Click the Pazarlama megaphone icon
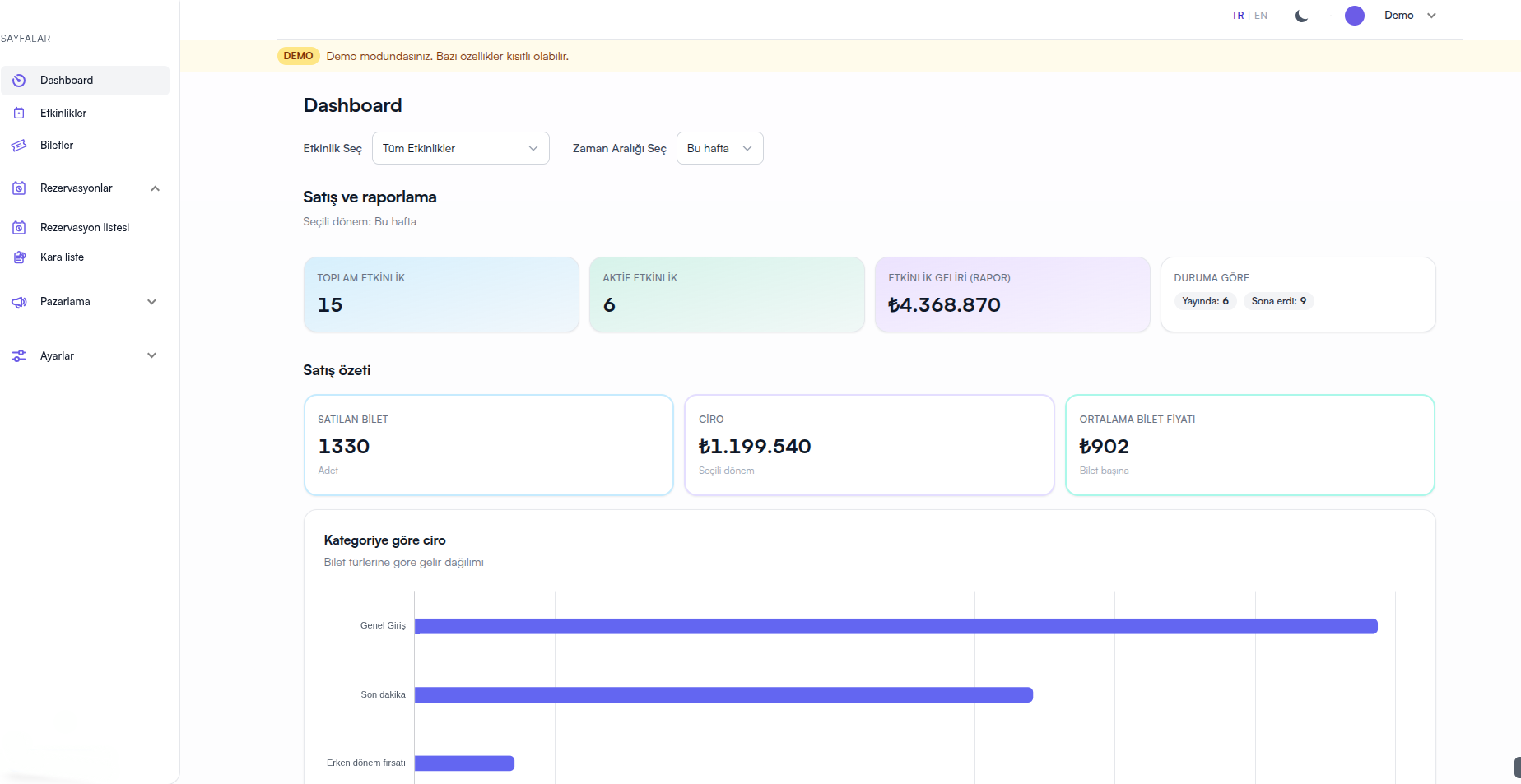 coord(19,302)
